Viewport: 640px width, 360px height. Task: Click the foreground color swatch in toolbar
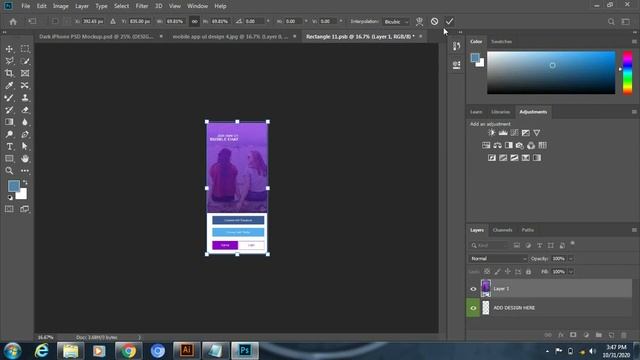click(13, 186)
